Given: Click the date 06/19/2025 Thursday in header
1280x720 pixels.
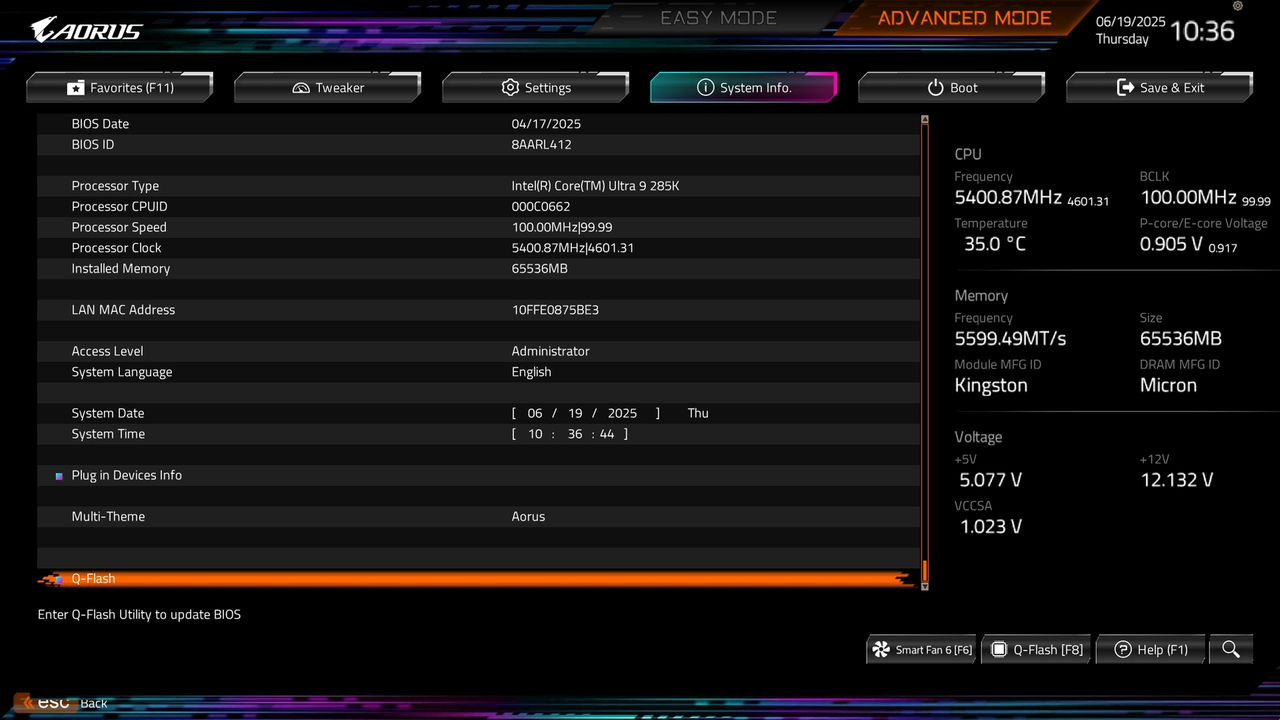Looking at the screenshot, I should coord(1130,30).
